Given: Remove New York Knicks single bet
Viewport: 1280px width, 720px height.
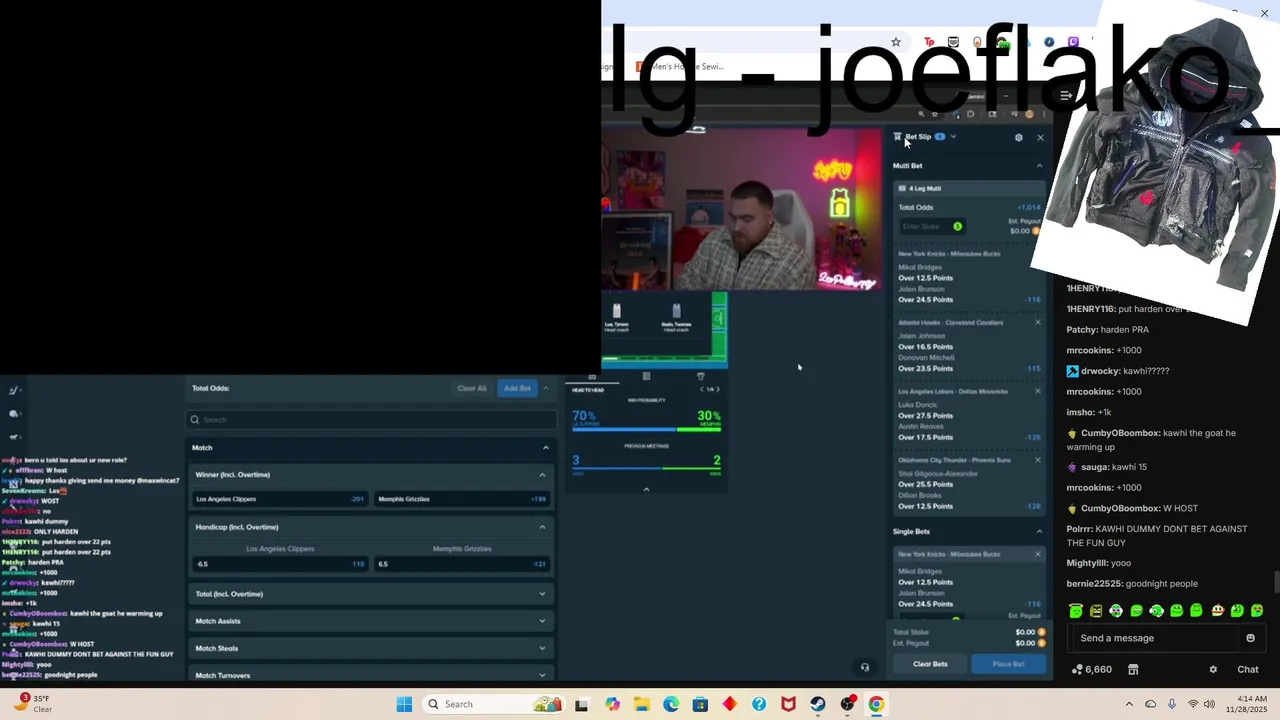Looking at the screenshot, I should [x=1038, y=554].
